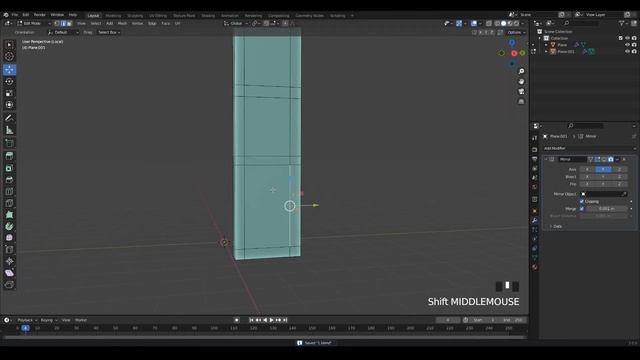Viewport: 640px width, 360px height.
Task: Select the Knife tool
Action: point(9,203)
